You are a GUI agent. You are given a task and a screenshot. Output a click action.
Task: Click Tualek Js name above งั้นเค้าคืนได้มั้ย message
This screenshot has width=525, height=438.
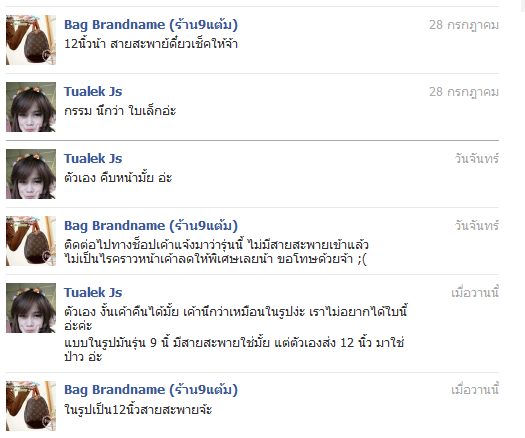click(93, 293)
